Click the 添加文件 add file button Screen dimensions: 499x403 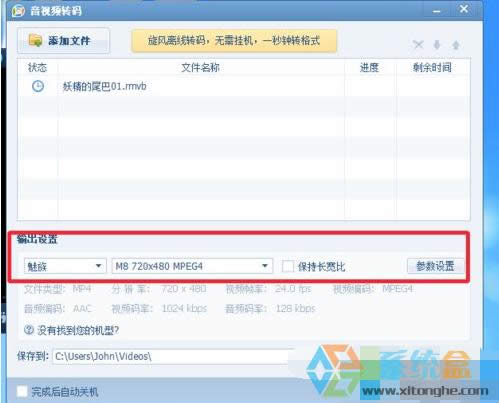tap(63, 41)
